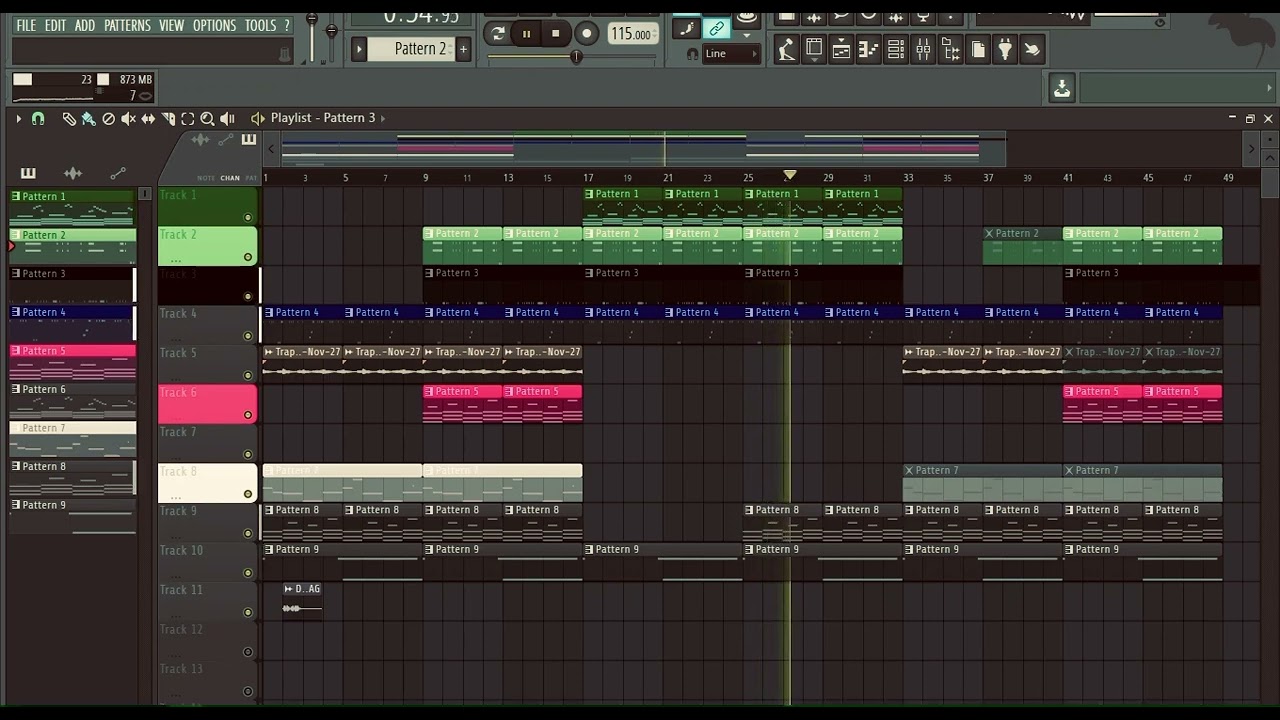Screen dimensions: 1280x720
Task: Toggle mute switch on Track 10
Action: [x=248, y=573]
